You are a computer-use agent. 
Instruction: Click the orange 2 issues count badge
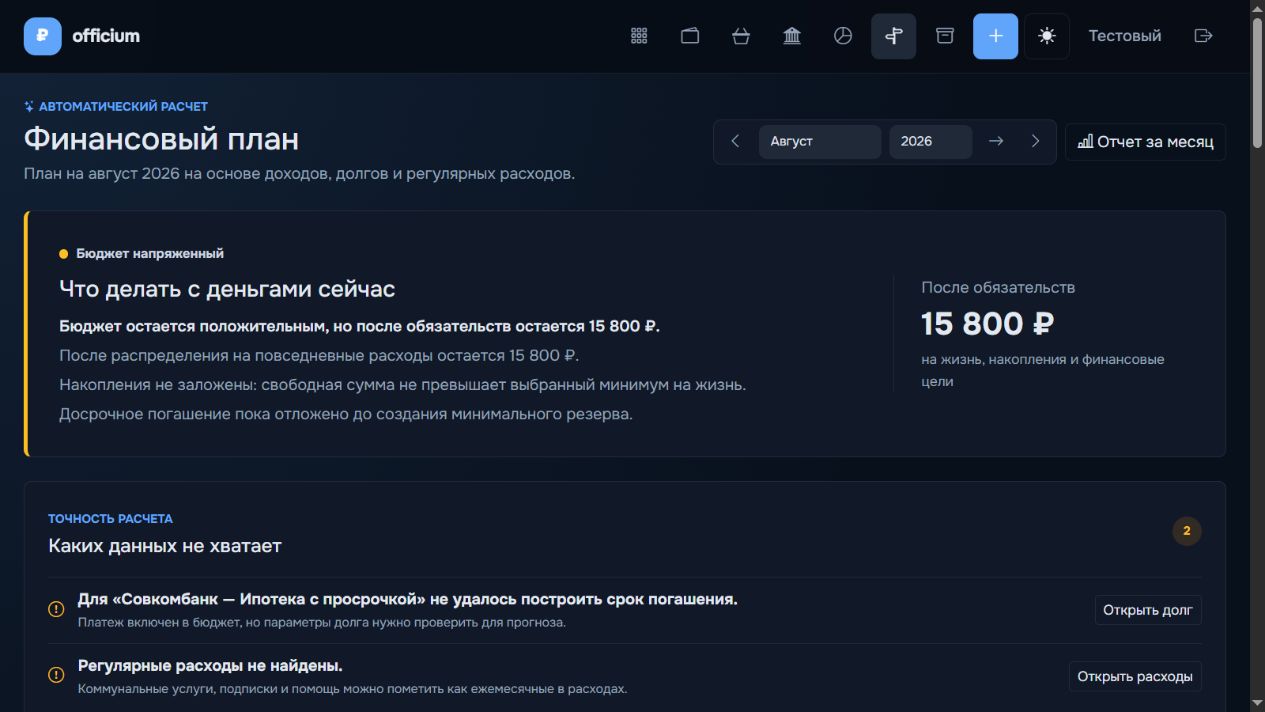[1187, 531]
